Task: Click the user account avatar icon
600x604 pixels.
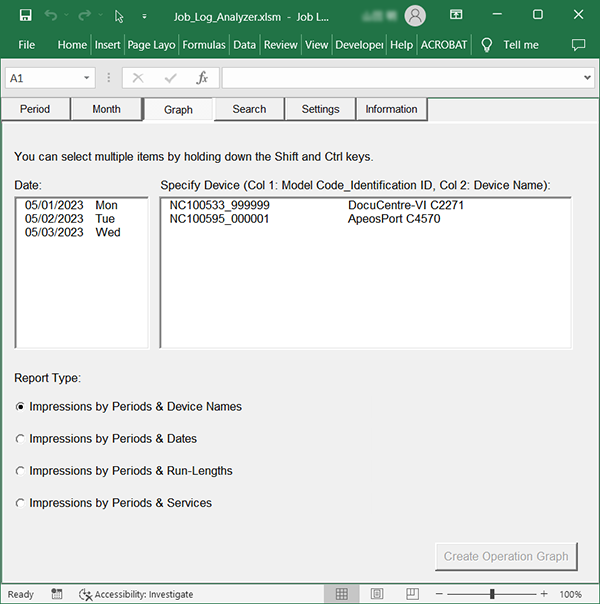Action: [x=415, y=16]
